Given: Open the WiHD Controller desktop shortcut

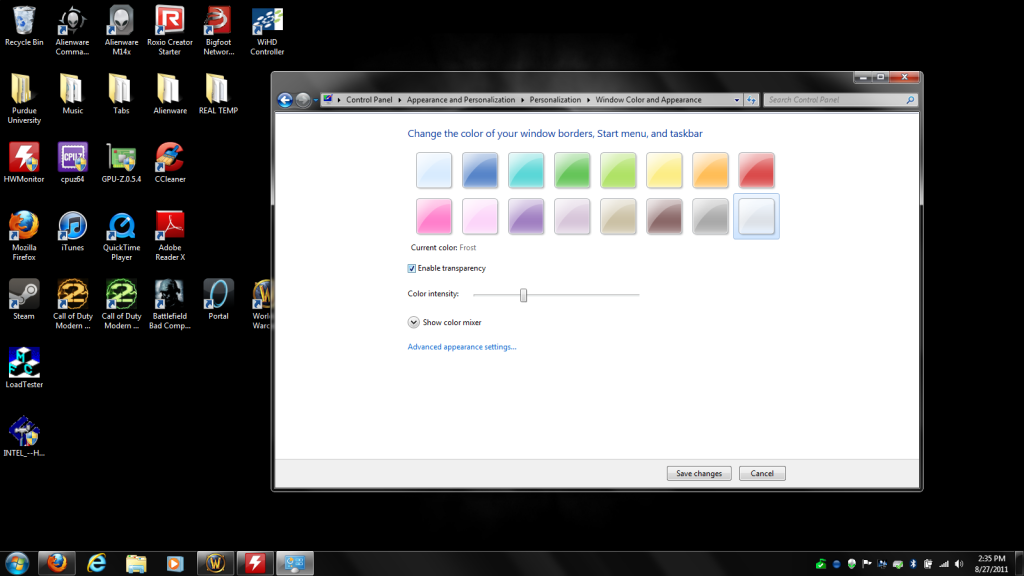Looking at the screenshot, I should click(267, 30).
